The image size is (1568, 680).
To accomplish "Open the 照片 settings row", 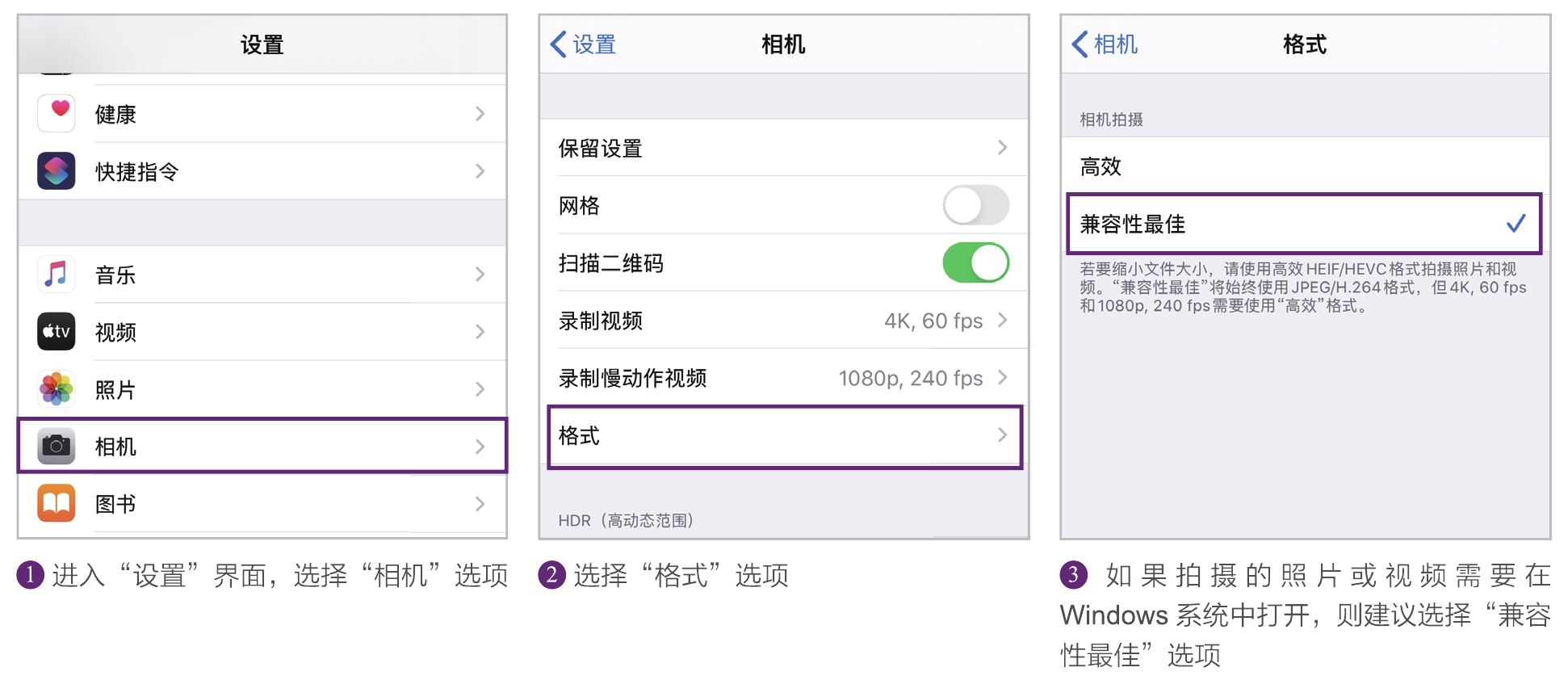I will pyautogui.click(x=262, y=389).
